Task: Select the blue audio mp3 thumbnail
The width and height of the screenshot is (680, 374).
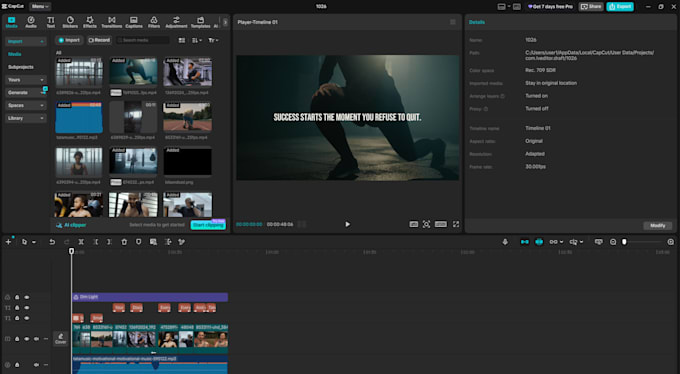Action: [x=79, y=117]
